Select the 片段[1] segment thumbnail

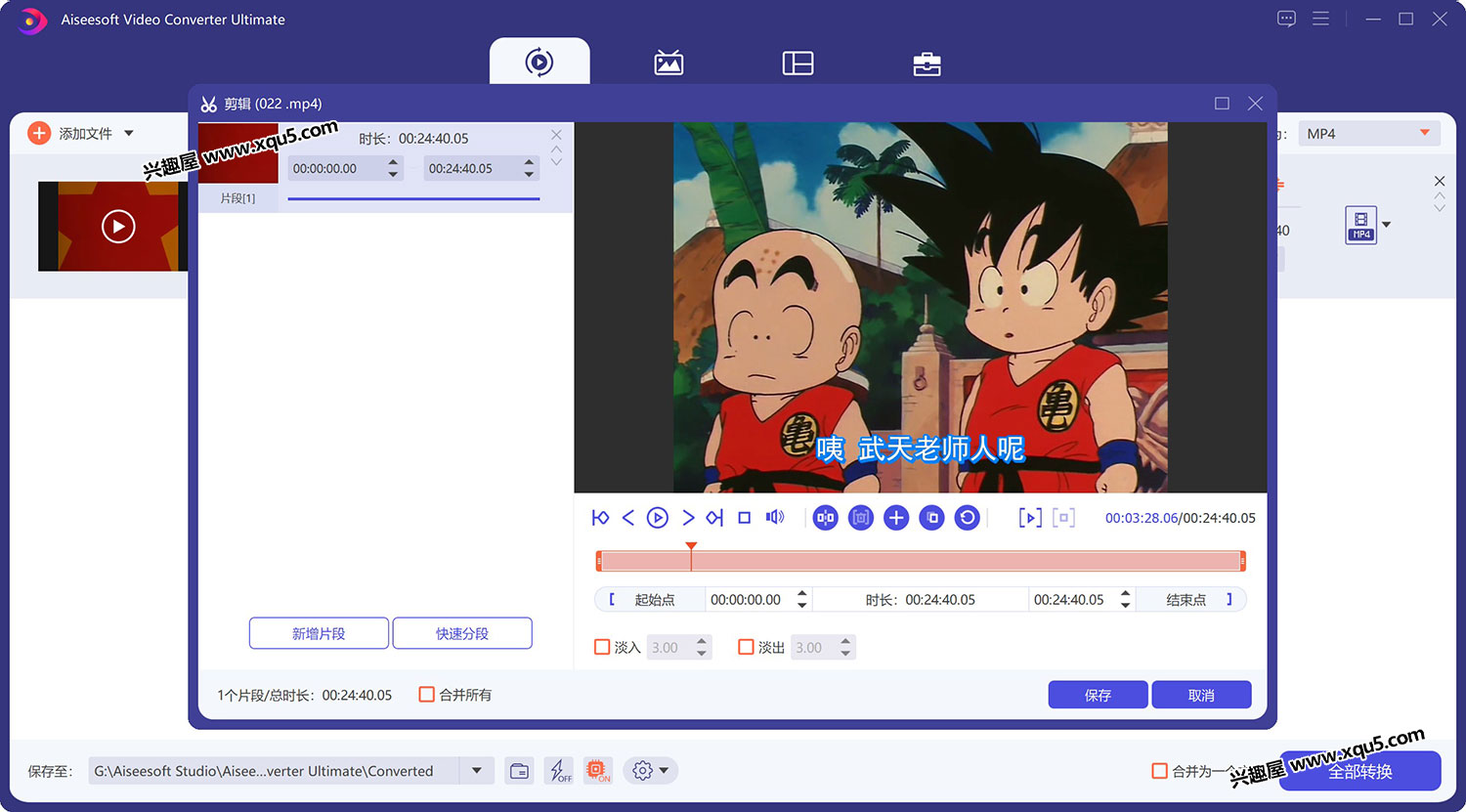tap(238, 154)
